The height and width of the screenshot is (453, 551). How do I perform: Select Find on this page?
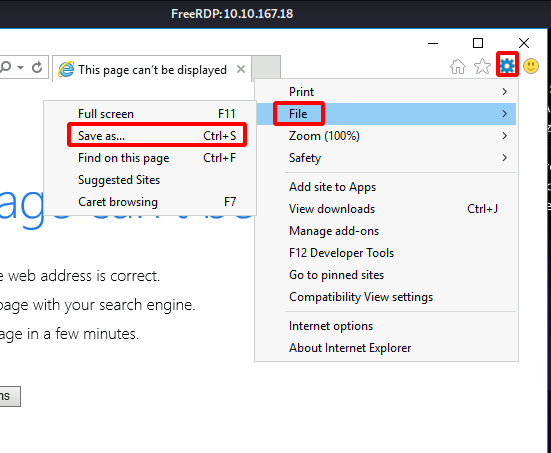[x=150, y=158]
